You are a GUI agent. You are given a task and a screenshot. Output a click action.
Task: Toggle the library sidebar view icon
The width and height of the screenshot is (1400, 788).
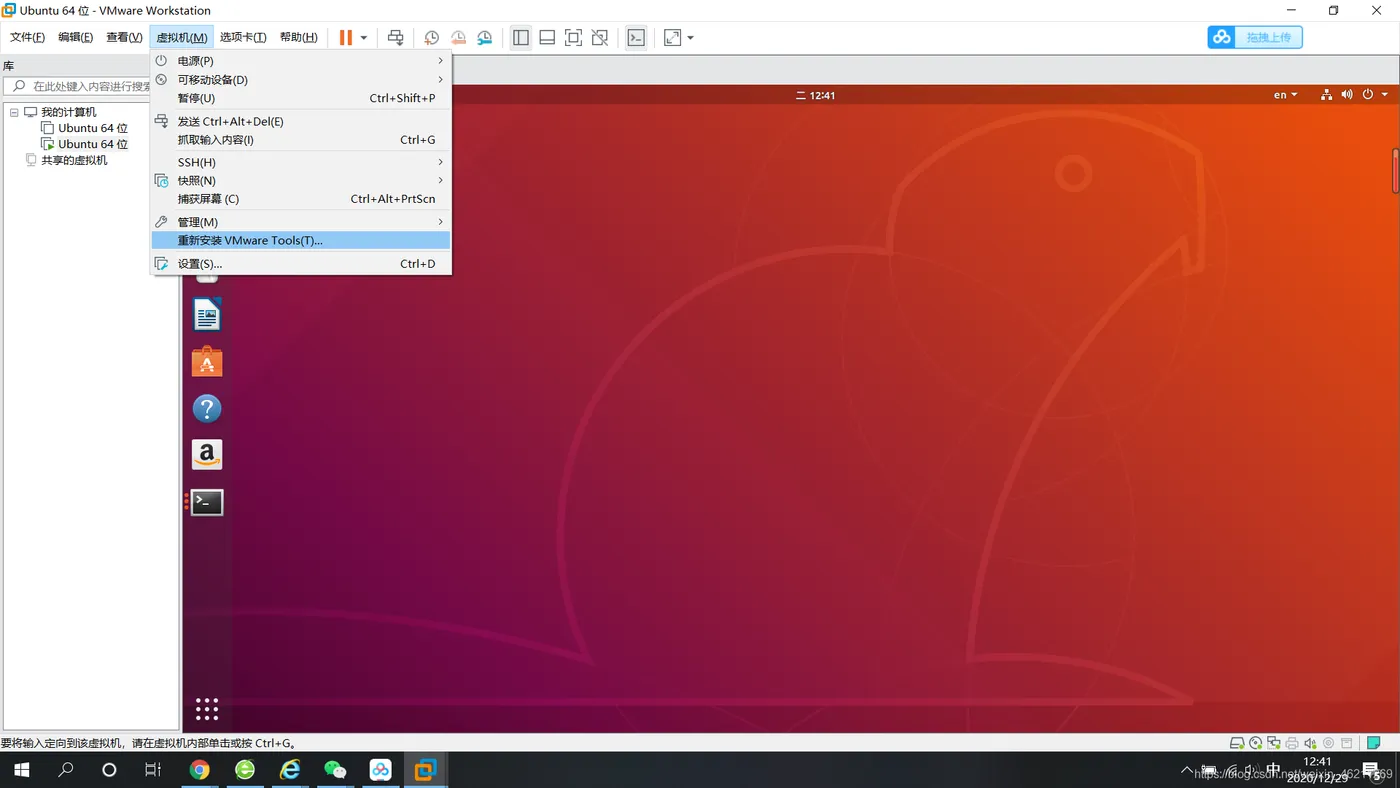(x=521, y=37)
